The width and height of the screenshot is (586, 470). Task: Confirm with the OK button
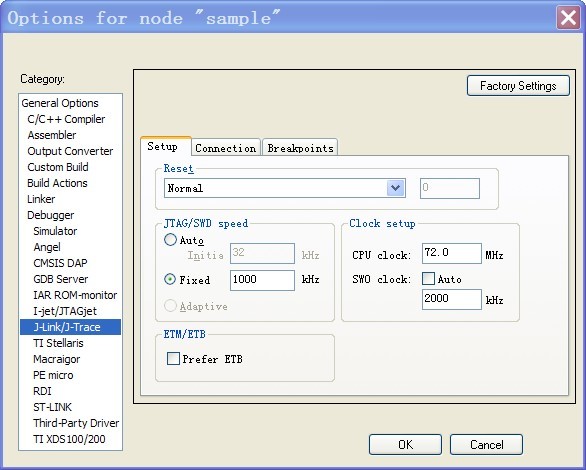pos(405,445)
